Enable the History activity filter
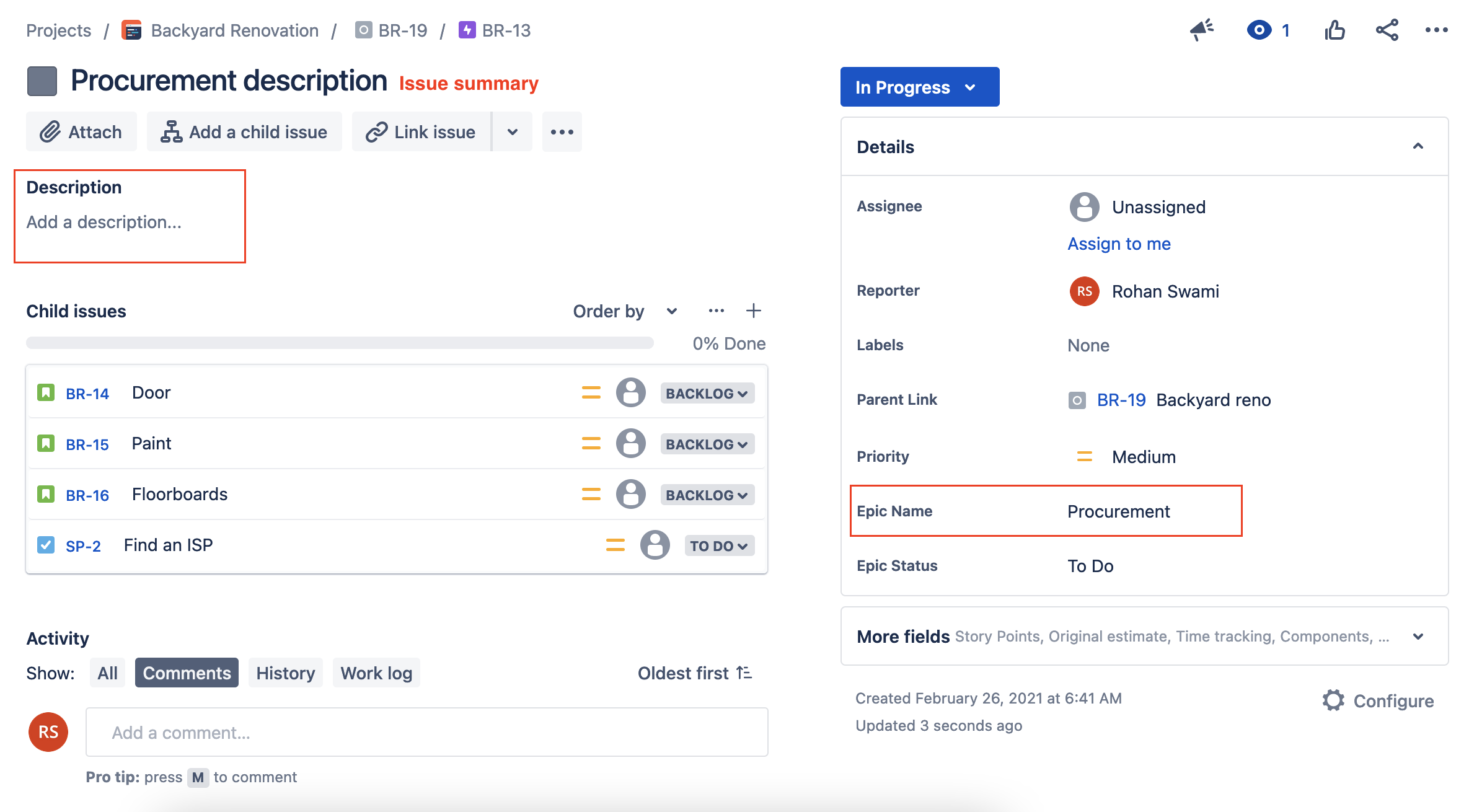The image size is (1469, 812). click(x=285, y=673)
